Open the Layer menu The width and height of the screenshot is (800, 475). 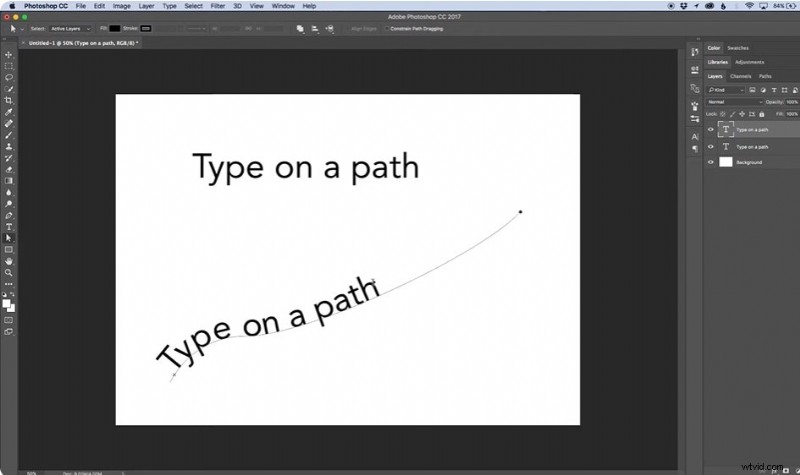pos(146,6)
